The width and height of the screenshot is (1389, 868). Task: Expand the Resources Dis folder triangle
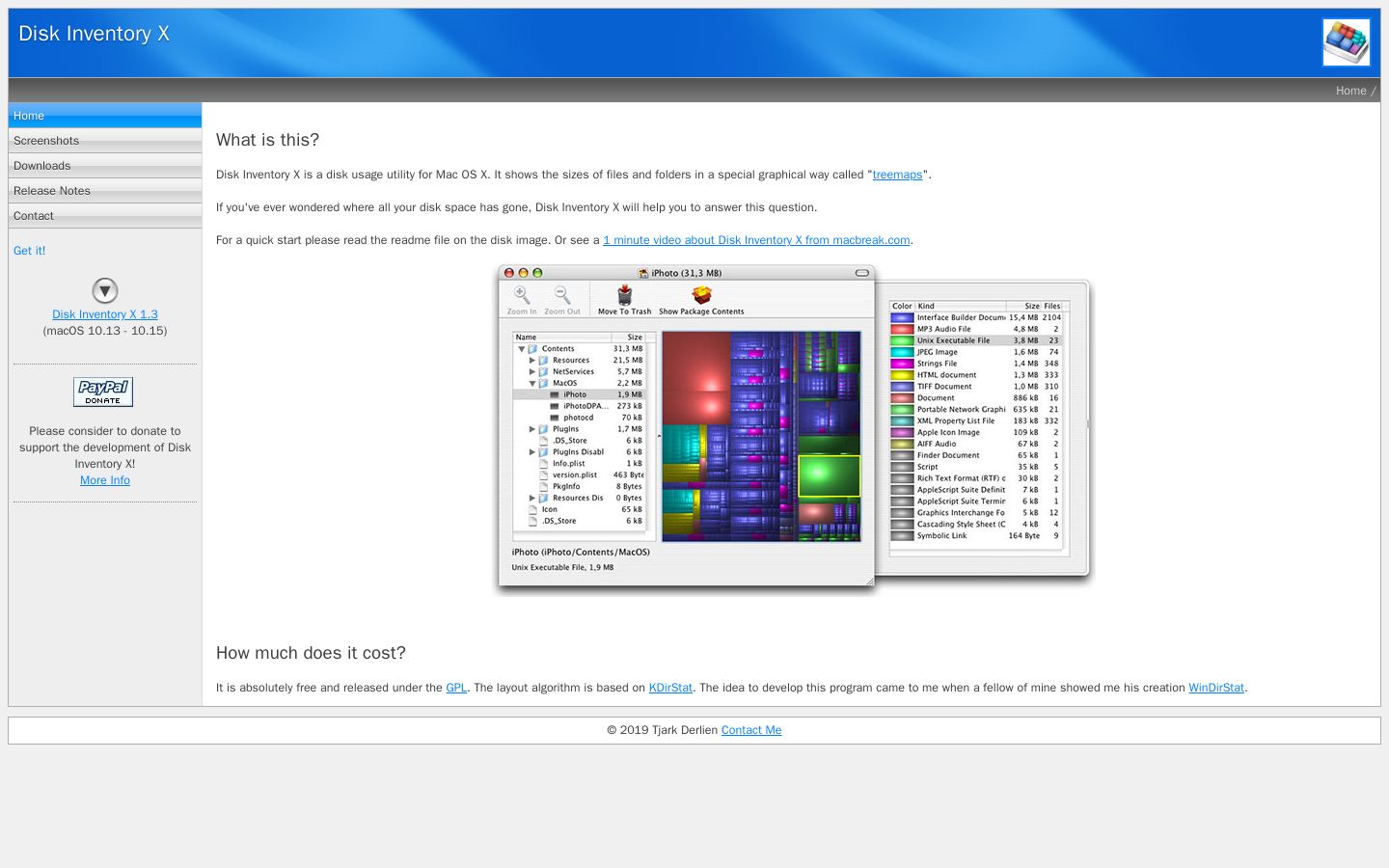click(x=532, y=499)
